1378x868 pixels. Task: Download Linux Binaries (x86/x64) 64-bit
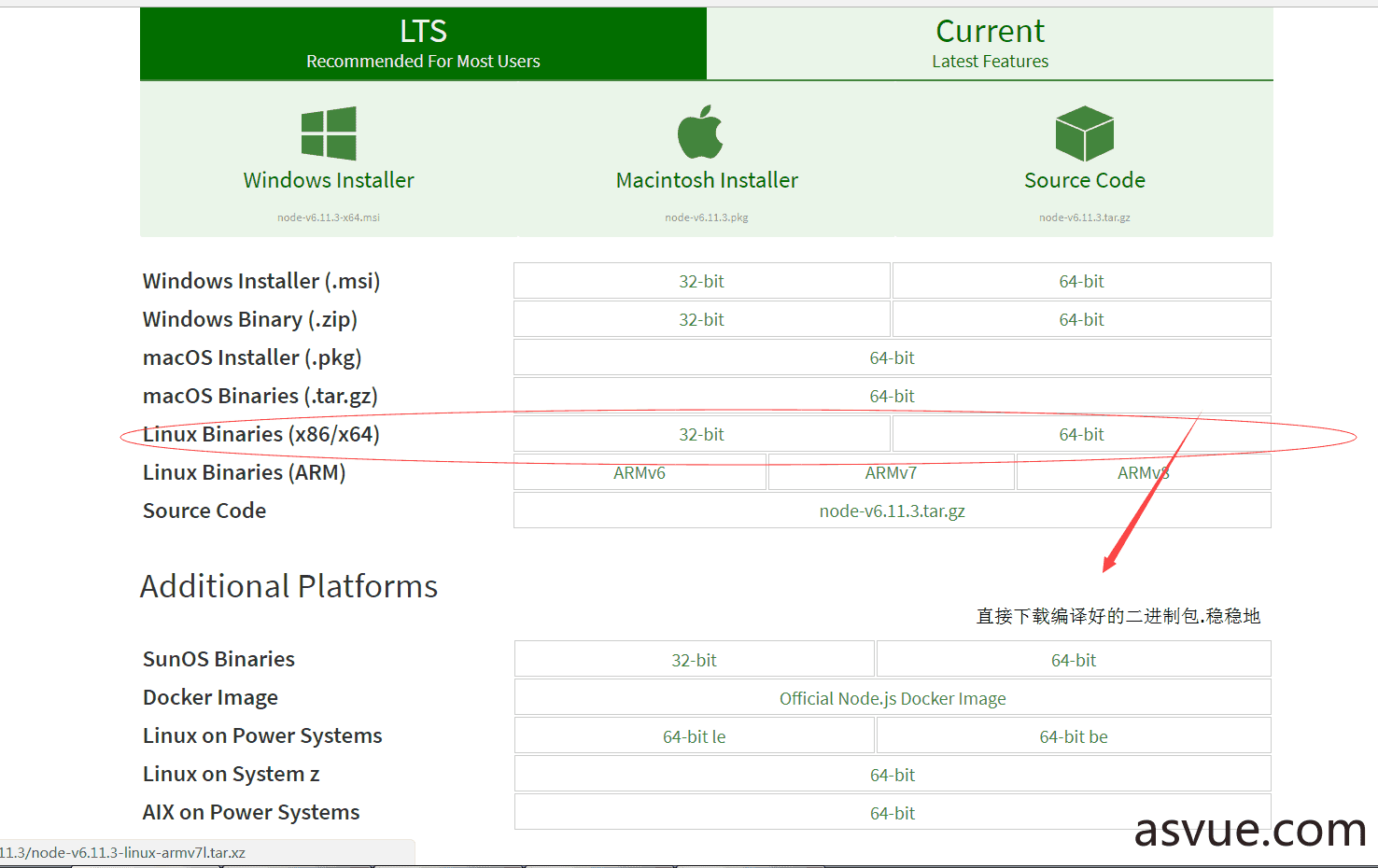point(1081,434)
